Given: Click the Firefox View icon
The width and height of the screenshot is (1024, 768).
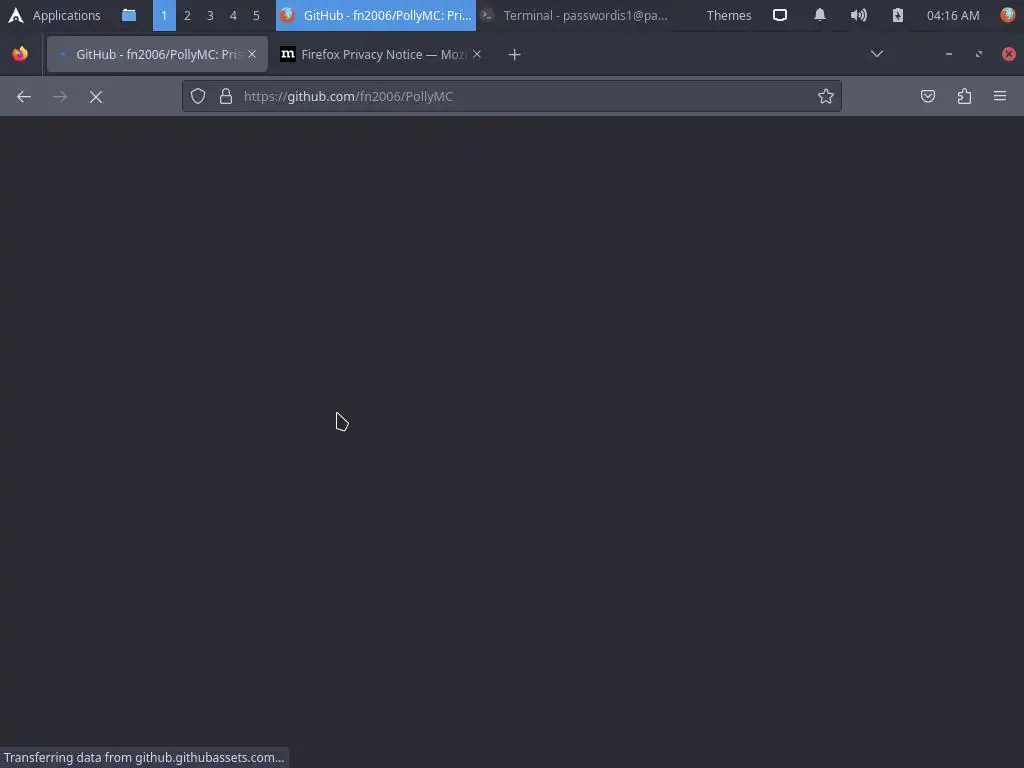Looking at the screenshot, I should pos(20,54).
